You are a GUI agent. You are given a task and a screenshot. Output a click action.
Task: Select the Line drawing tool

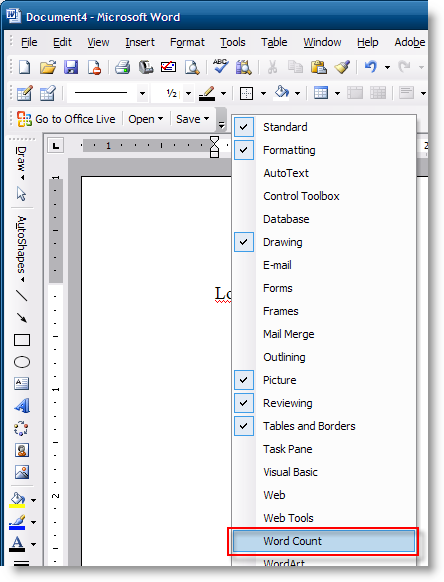(x=22, y=295)
